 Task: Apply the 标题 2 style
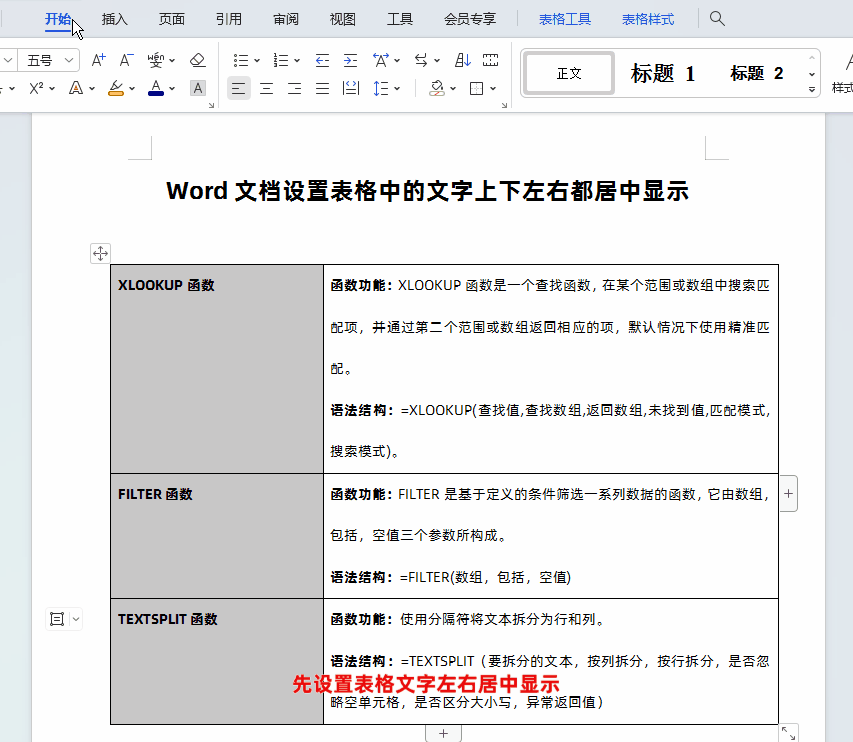click(x=757, y=73)
